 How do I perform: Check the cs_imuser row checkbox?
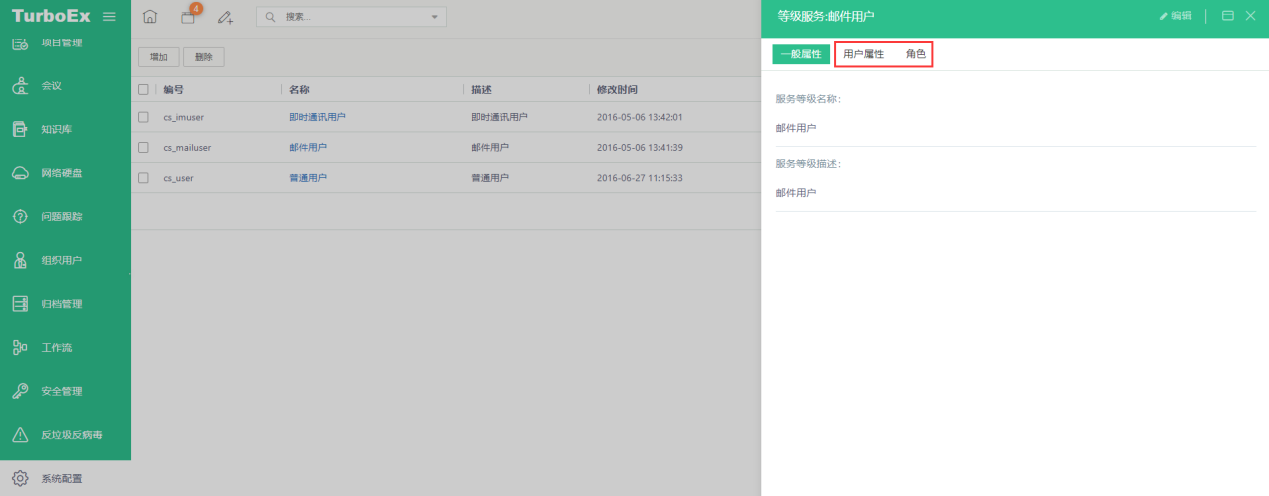143,117
